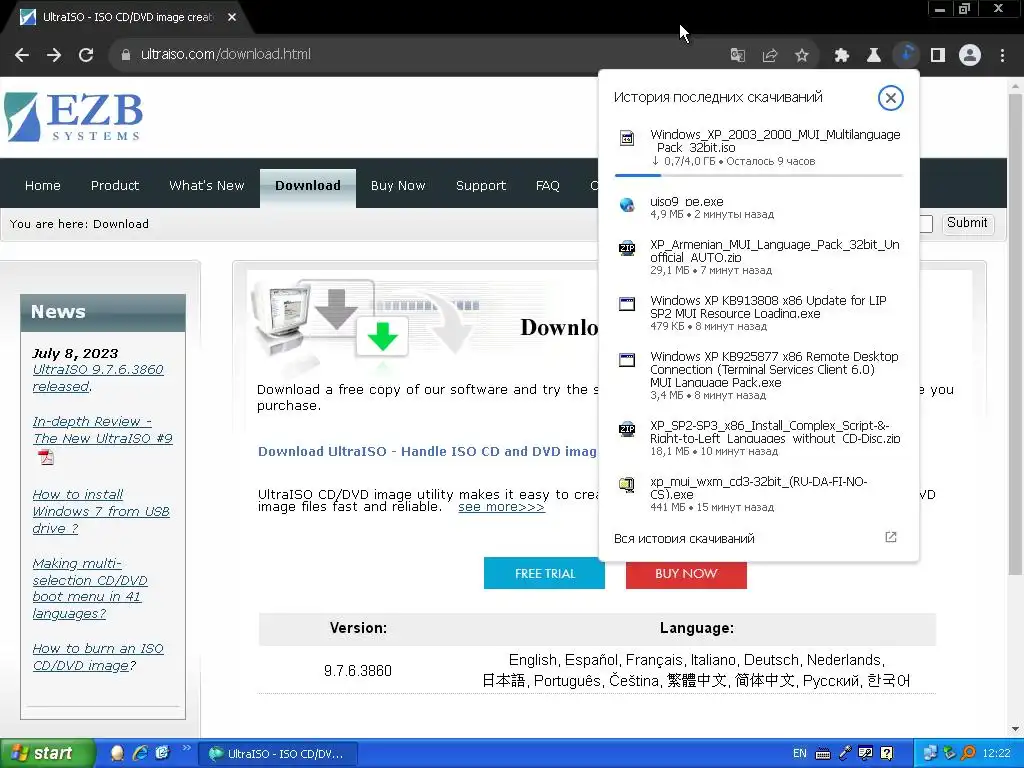Launch Internet Explorer from quick launch
Screen dimensions: 1024x768
click(x=140, y=753)
